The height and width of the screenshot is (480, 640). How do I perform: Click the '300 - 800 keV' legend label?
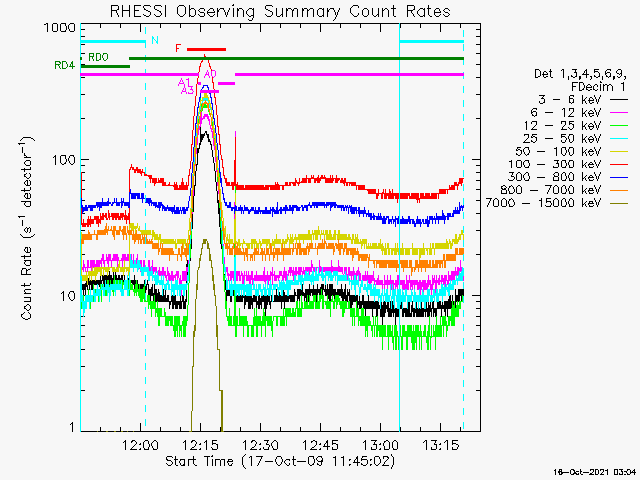(x=555, y=177)
